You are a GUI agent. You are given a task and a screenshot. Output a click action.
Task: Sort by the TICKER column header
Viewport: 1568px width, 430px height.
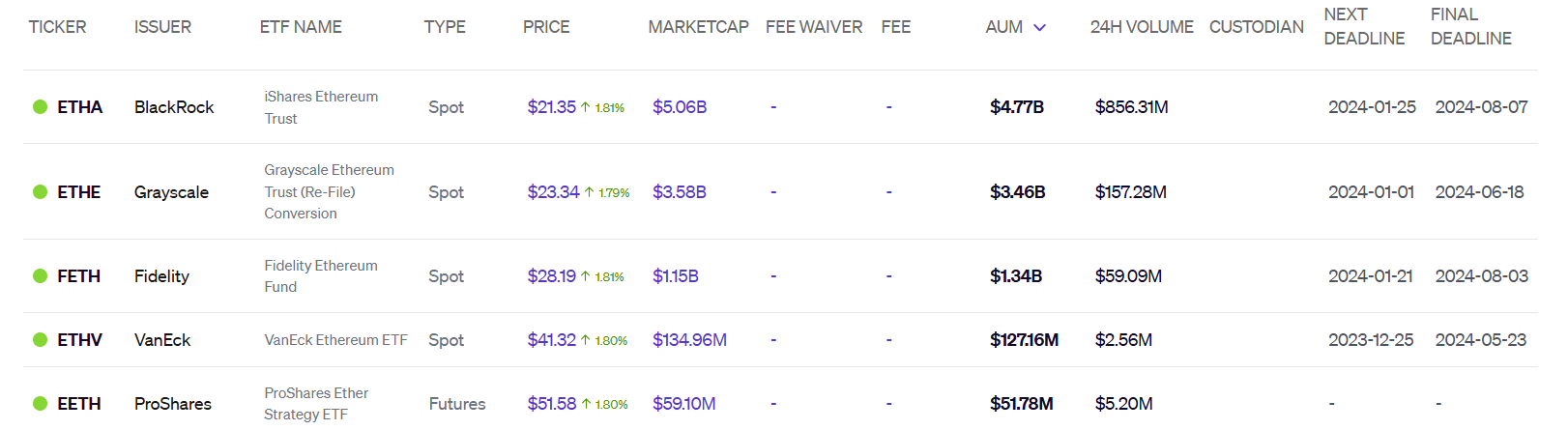coord(57,27)
